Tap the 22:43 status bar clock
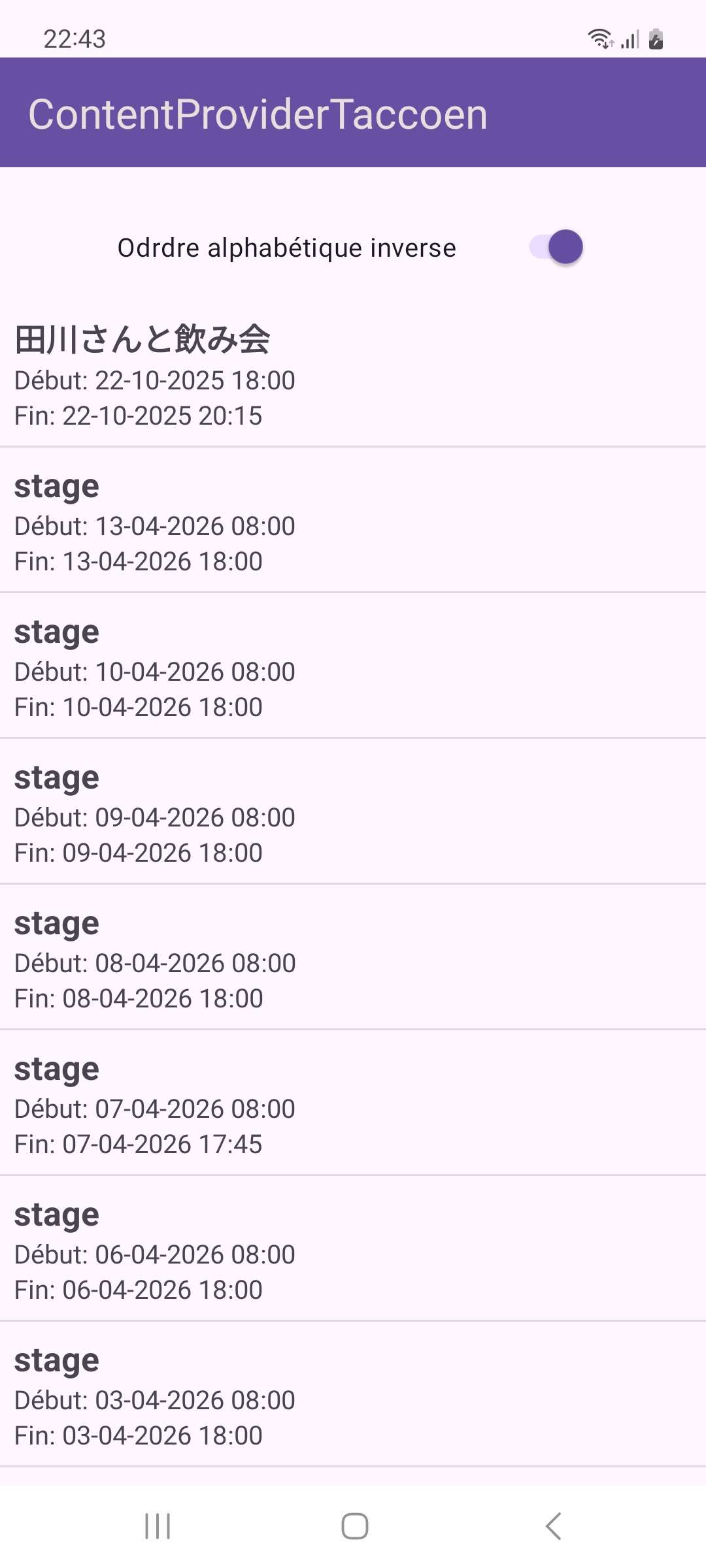 tap(75, 39)
